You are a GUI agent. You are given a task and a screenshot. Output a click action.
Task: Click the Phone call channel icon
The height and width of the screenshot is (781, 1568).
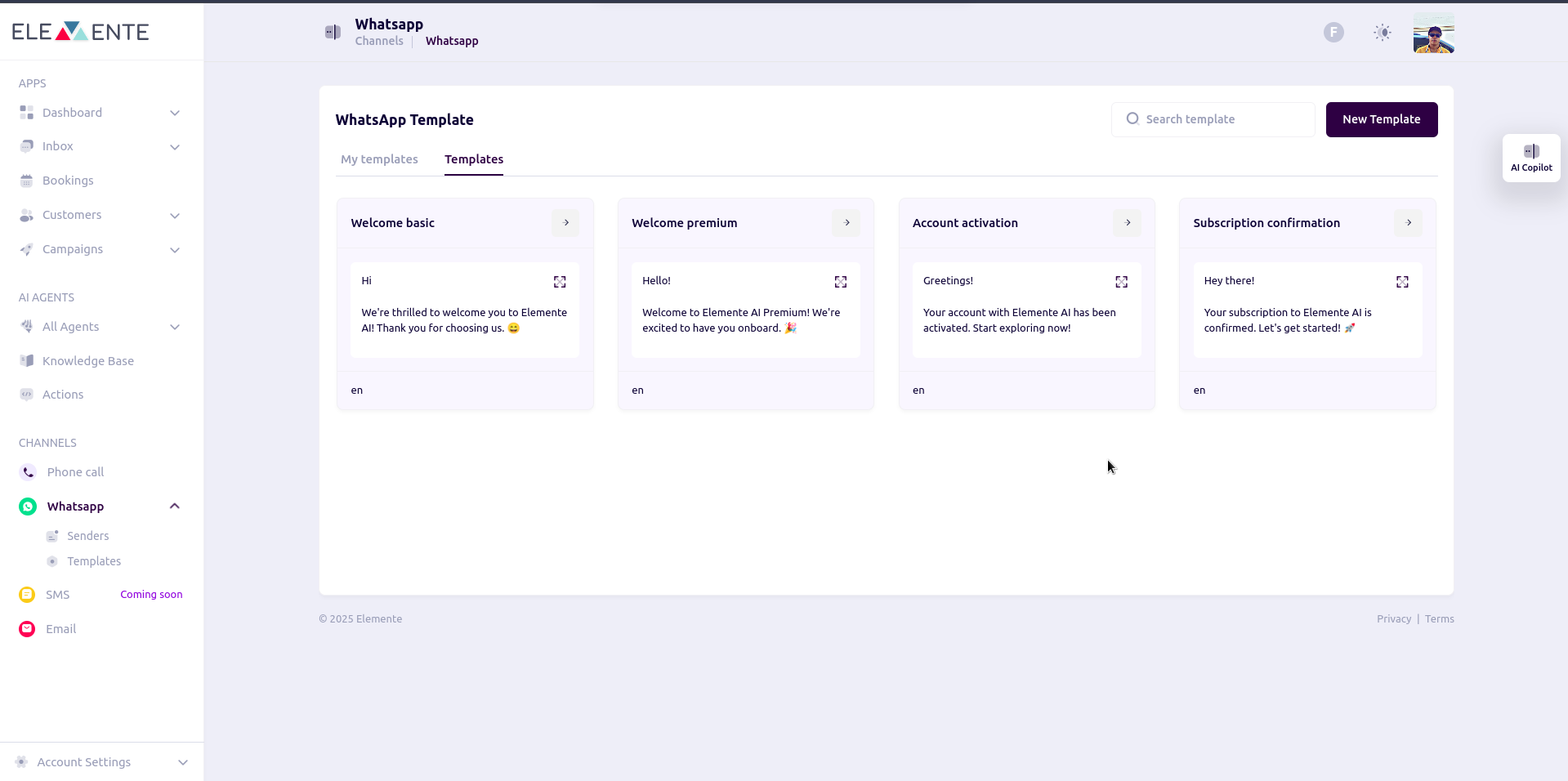click(28, 472)
